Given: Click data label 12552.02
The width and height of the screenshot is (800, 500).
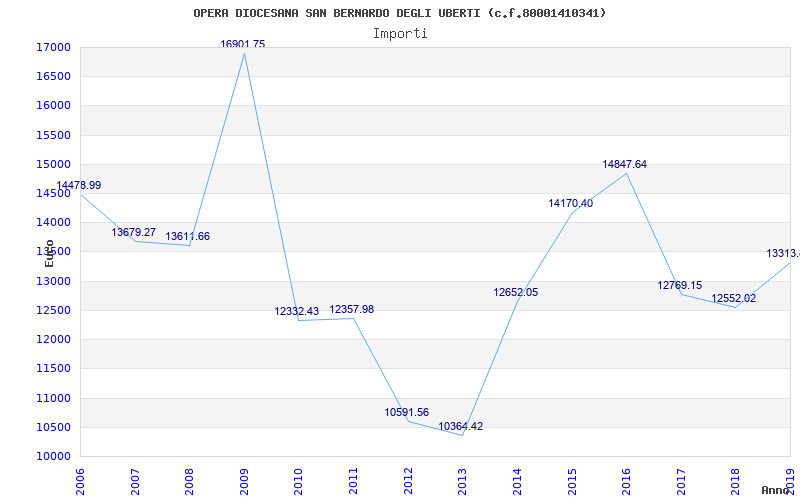Looking at the screenshot, I should pyautogui.click(x=734, y=298).
